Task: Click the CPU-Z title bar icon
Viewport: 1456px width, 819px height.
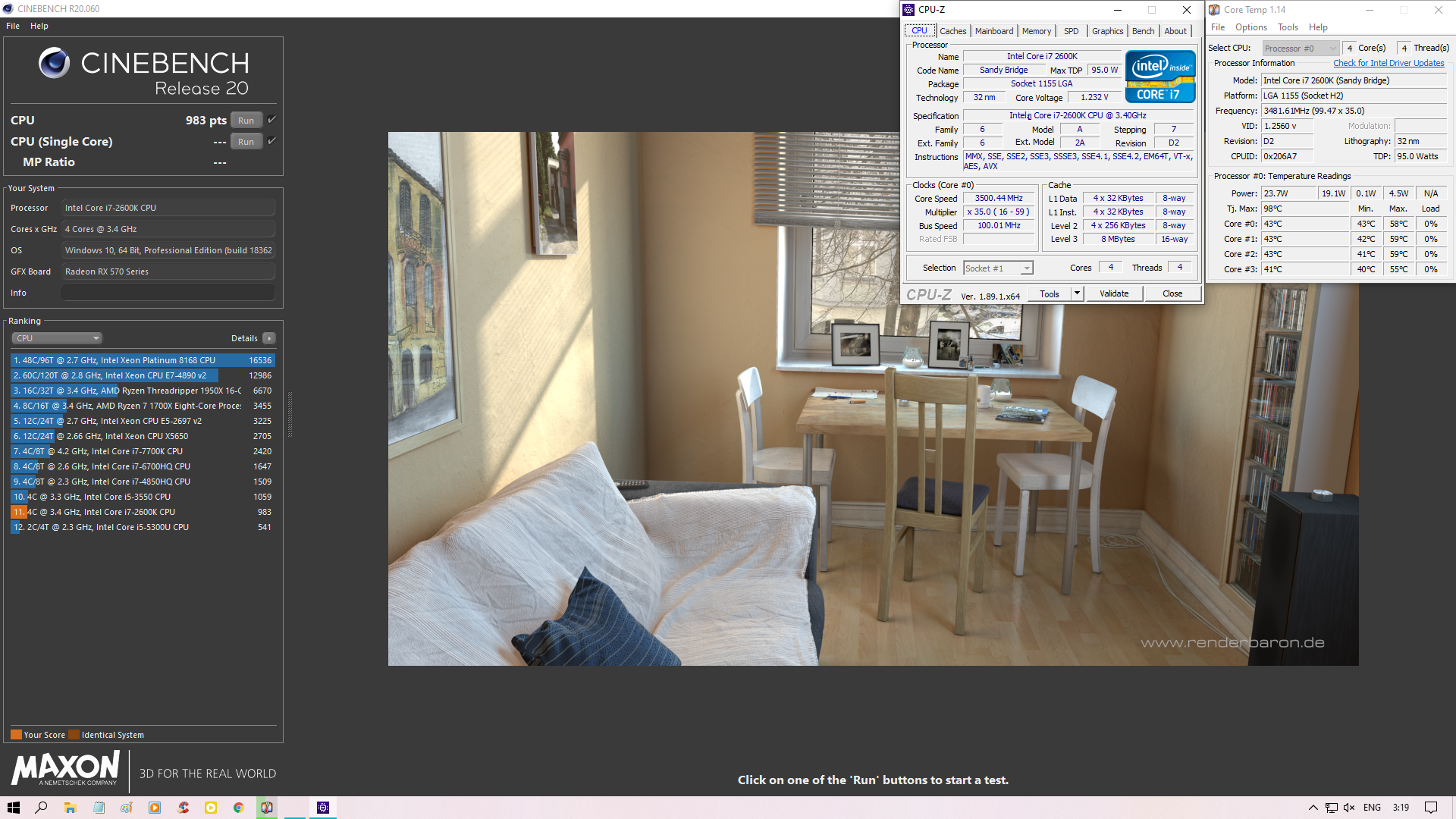Action: [x=908, y=10]
